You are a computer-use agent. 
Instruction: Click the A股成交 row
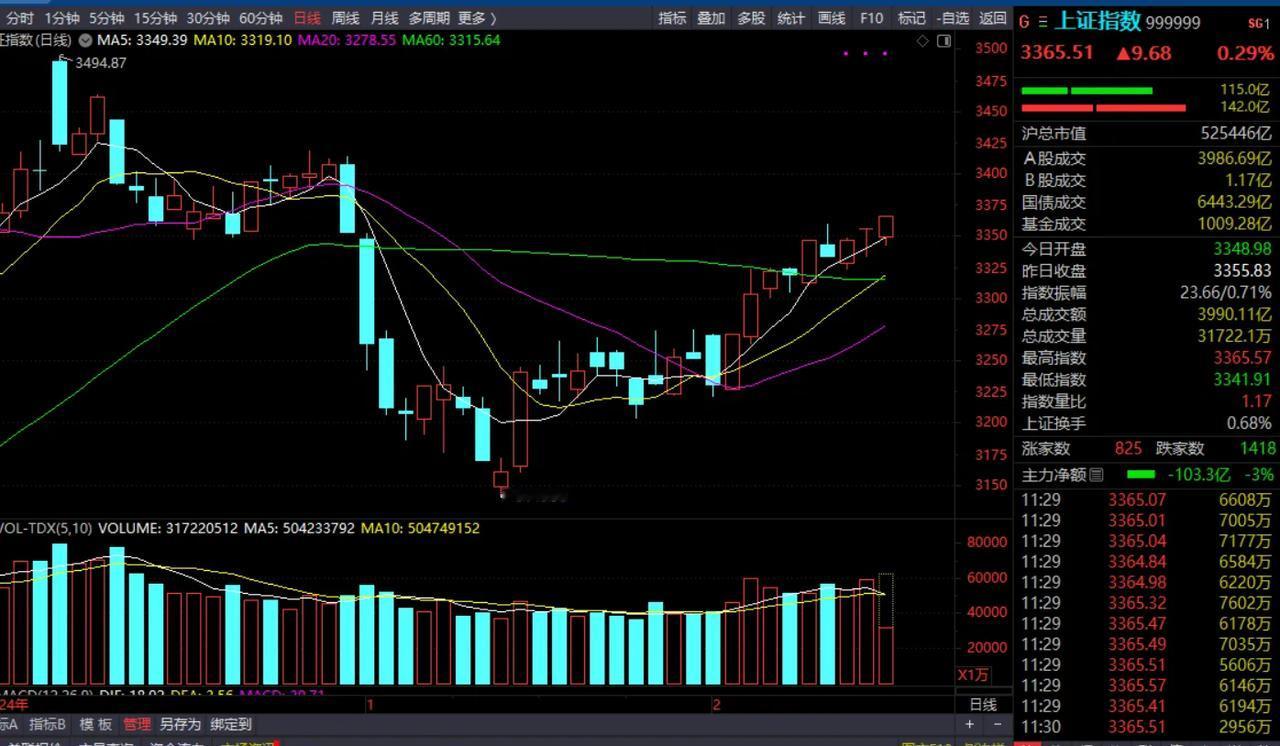click(1146, 158)
